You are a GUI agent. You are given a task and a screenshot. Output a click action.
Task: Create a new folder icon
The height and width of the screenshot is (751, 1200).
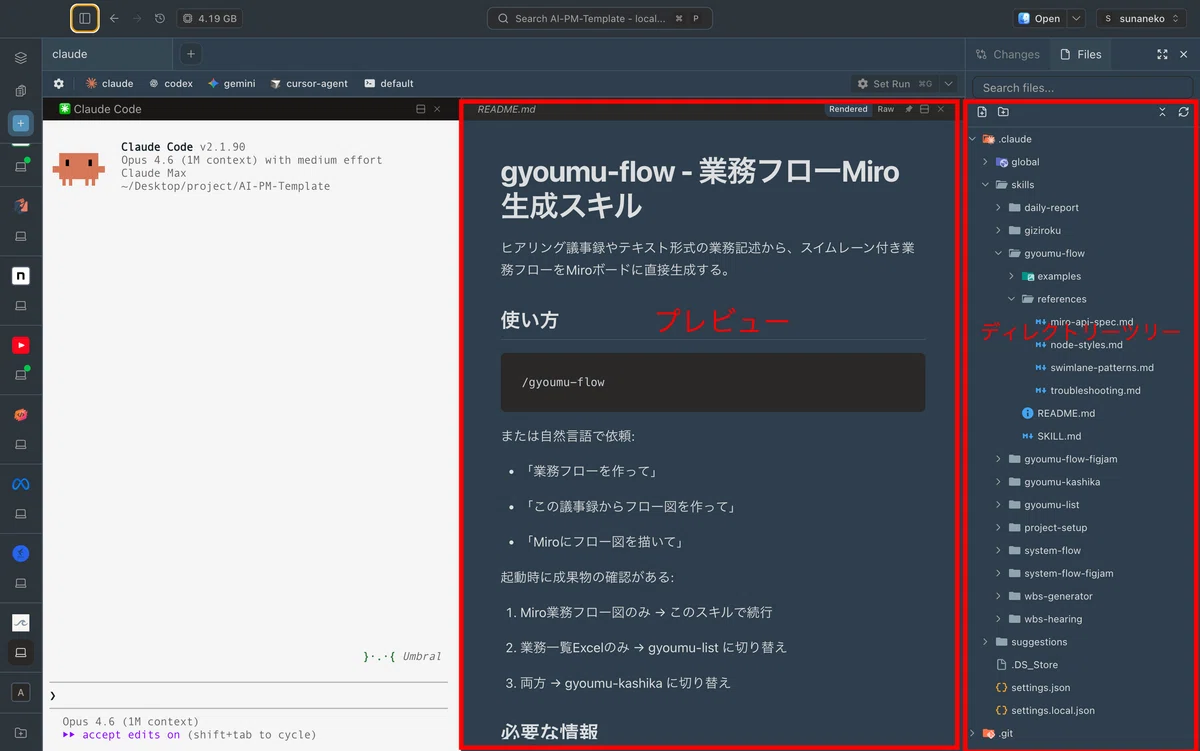[1003, 112]
